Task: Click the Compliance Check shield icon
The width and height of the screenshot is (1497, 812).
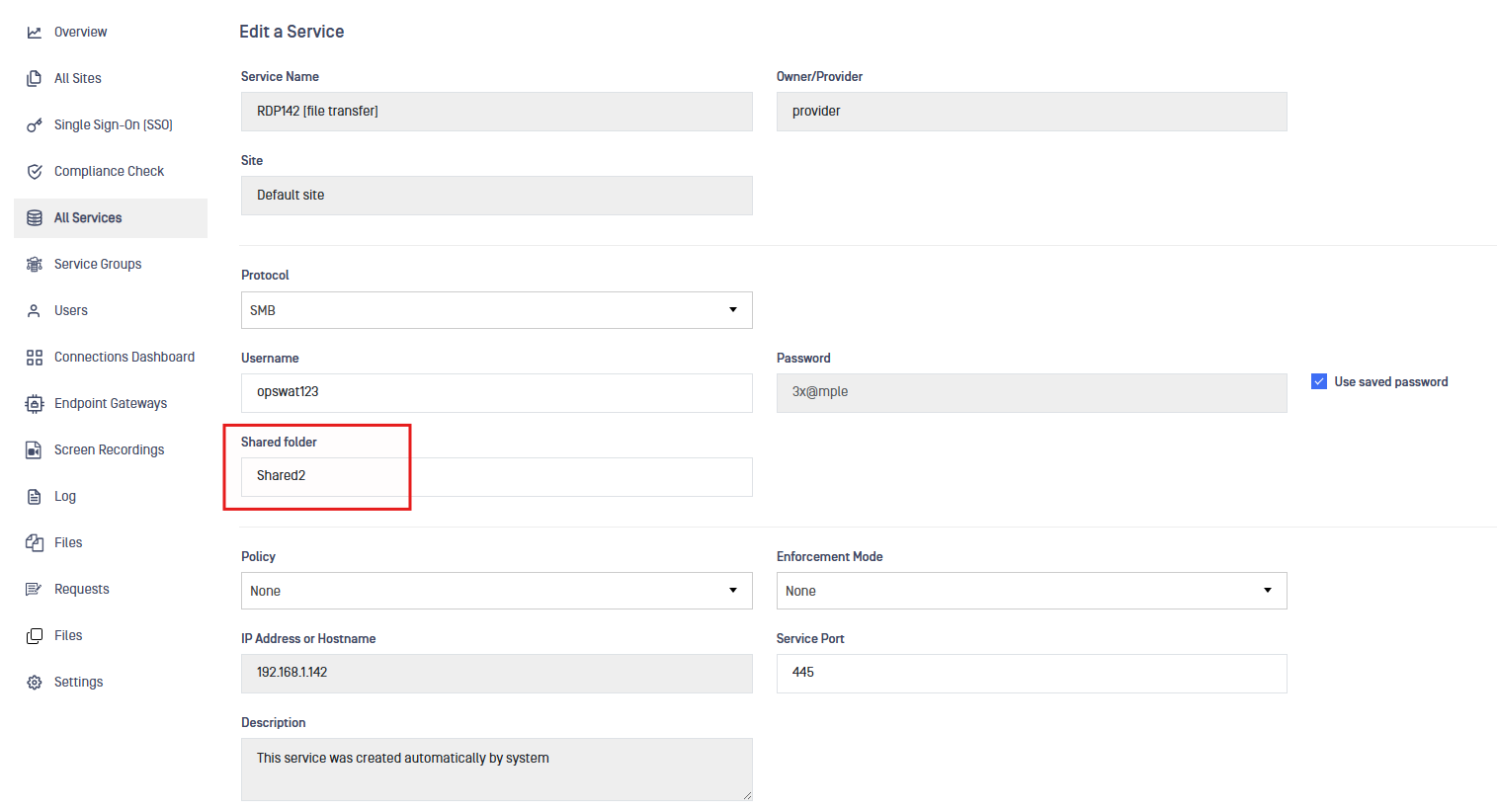Action: (35, 172)
